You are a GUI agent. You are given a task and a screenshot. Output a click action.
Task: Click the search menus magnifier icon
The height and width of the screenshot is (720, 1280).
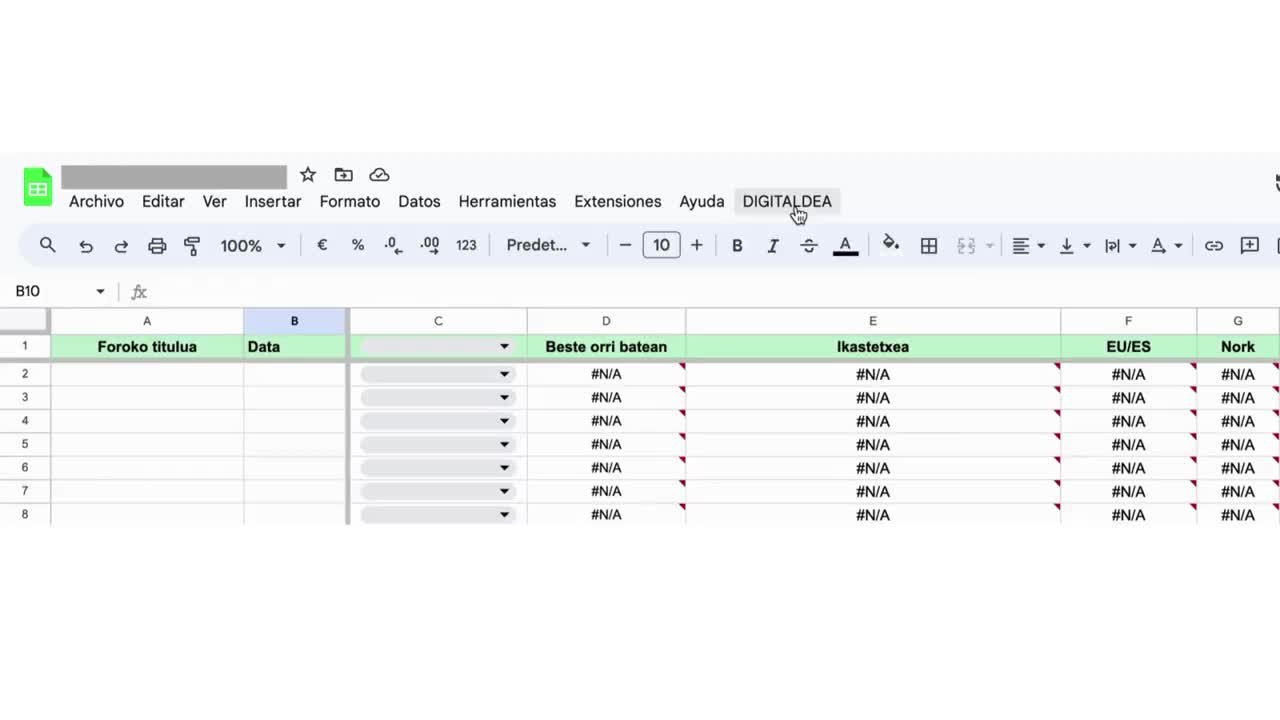[x=47, y=245]
